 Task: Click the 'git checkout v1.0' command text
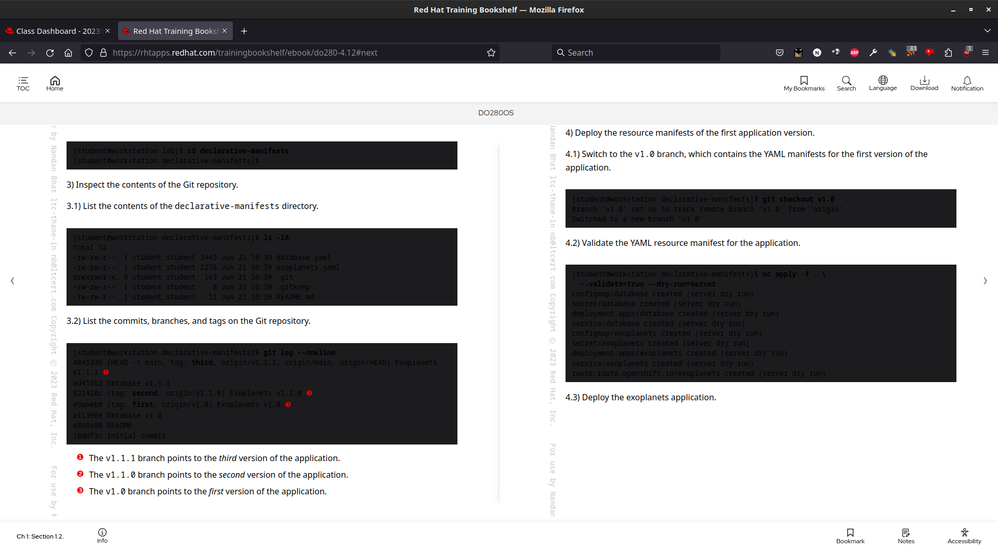798,199
